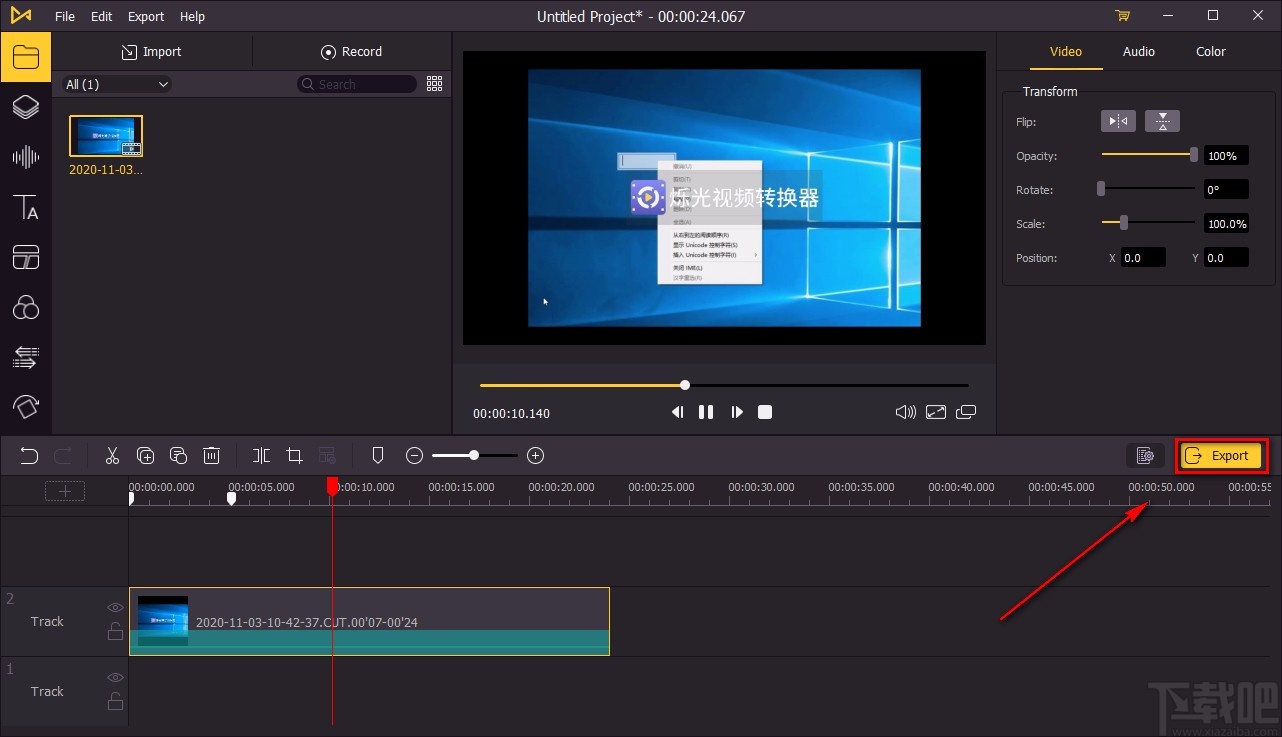Open the Audio waveform panel in sidebar
Viewport: 1282px width, 737px height.
[25, 157]
